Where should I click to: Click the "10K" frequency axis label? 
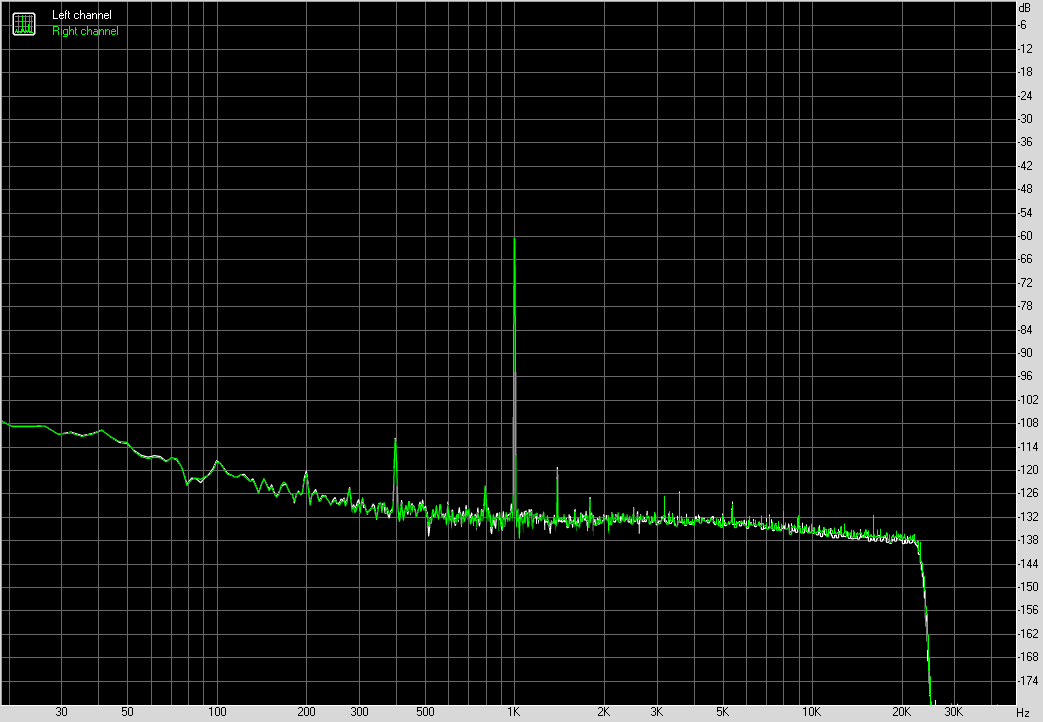click(x=811, y=712)
